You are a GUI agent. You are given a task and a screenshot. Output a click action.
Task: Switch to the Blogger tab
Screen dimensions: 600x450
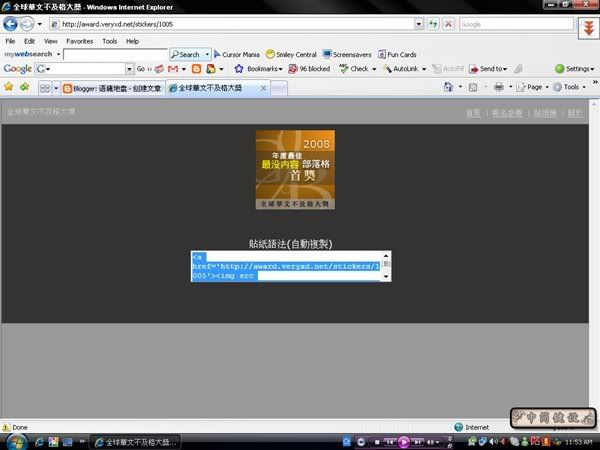coord(112,88)
